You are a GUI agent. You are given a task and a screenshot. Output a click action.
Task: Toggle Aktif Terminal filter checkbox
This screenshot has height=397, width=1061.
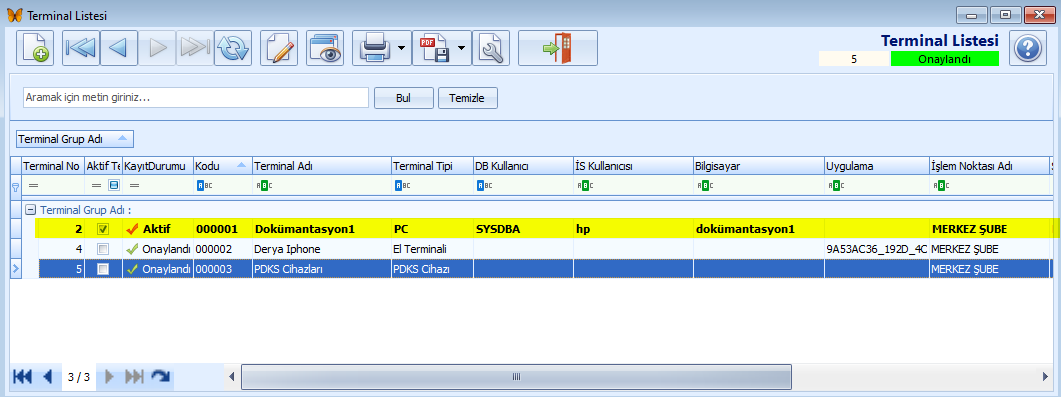click(x=114, y=185)
